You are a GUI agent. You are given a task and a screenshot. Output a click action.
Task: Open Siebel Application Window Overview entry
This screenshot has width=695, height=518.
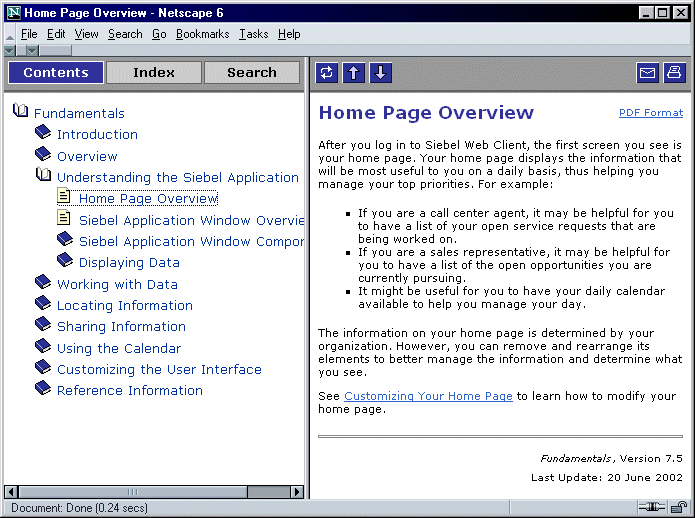pos(191,220)
